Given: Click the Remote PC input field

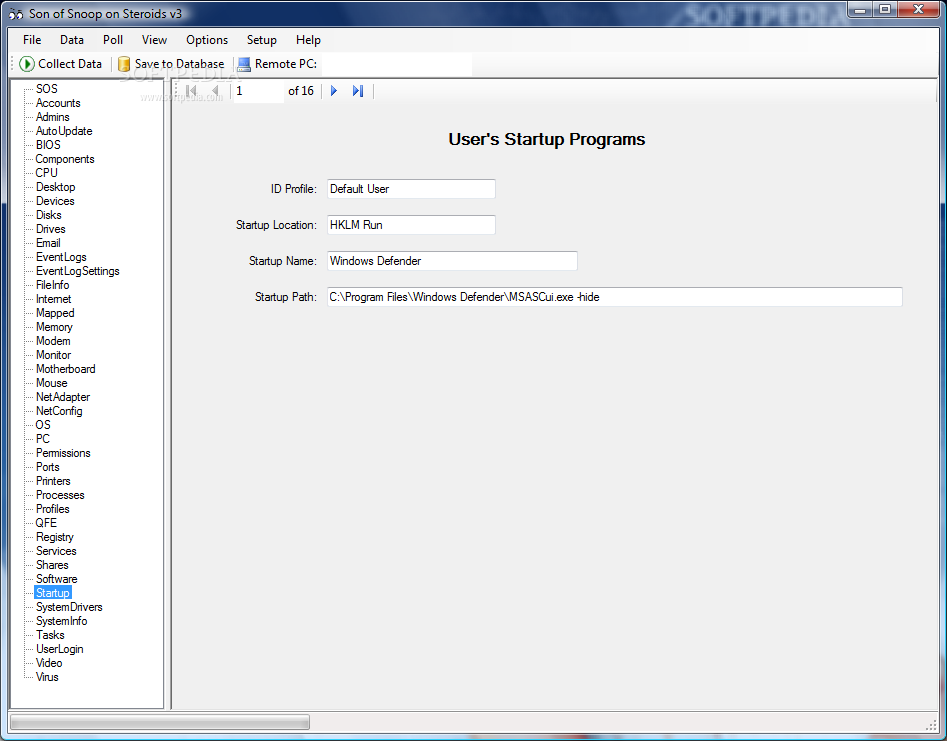Looking at the screenshot, I should 396,64.
